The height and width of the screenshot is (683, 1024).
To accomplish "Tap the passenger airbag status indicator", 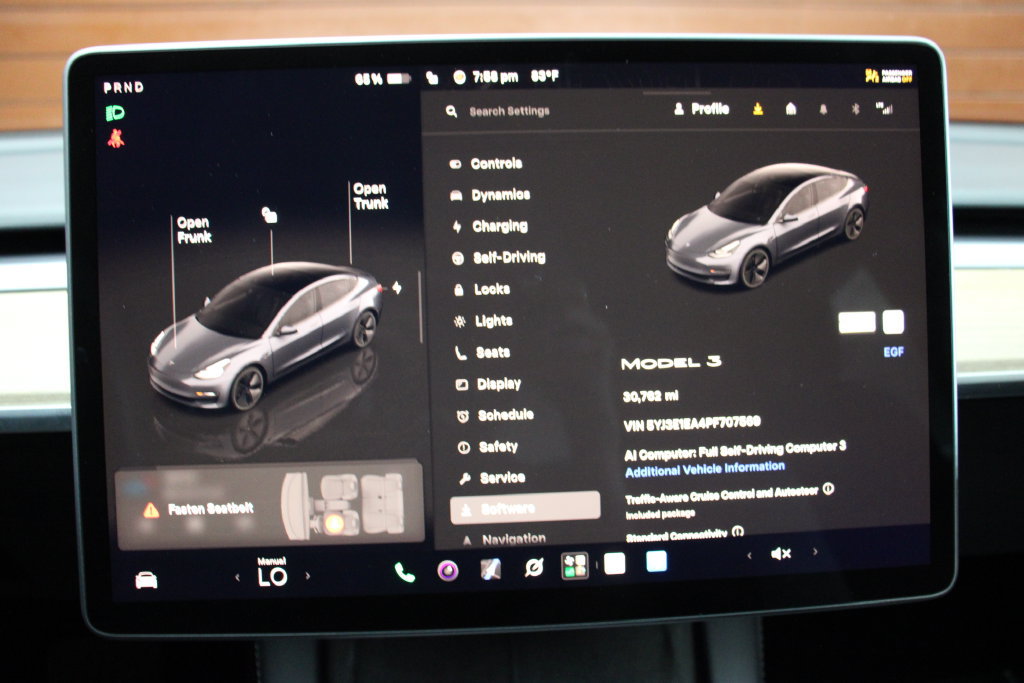I will coord(888,76).
